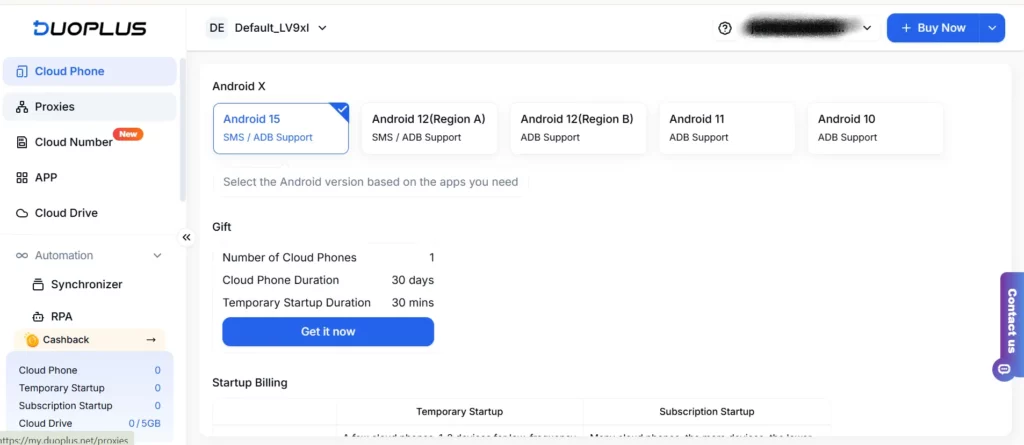Click the APP grid icon
The width and height of the screenshot is (1024, 445).
(22, 177)
